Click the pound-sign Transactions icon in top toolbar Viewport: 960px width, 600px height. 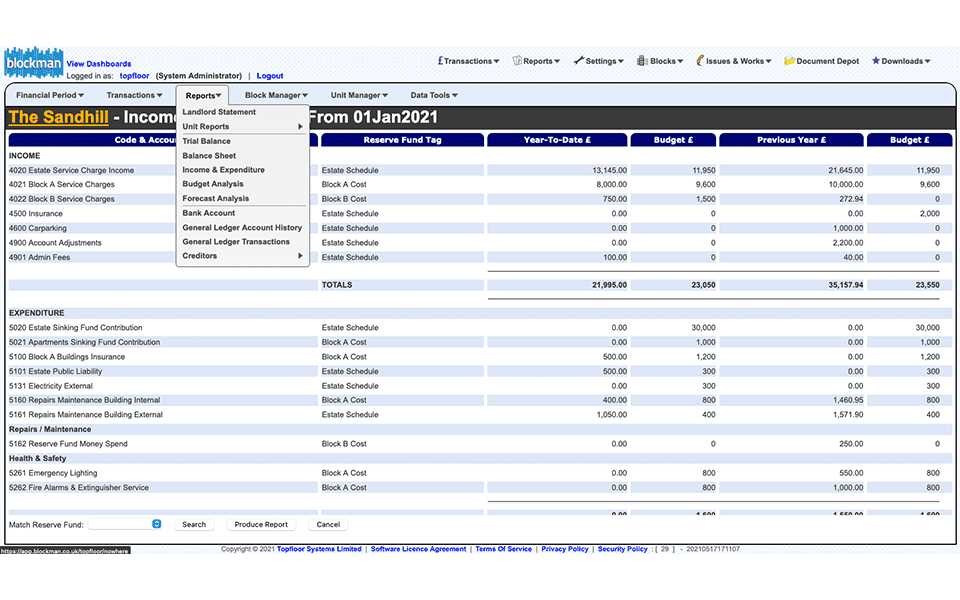point(441,61)
